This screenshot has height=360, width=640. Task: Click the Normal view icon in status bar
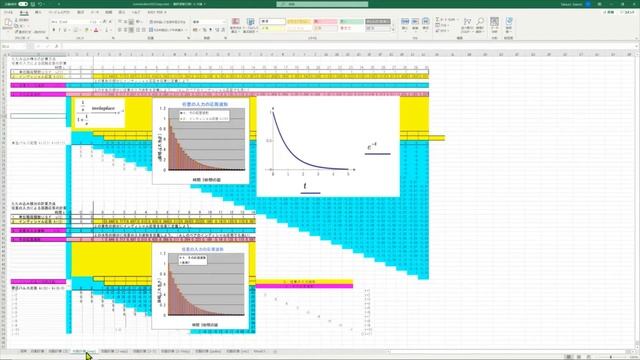(568, 357)
